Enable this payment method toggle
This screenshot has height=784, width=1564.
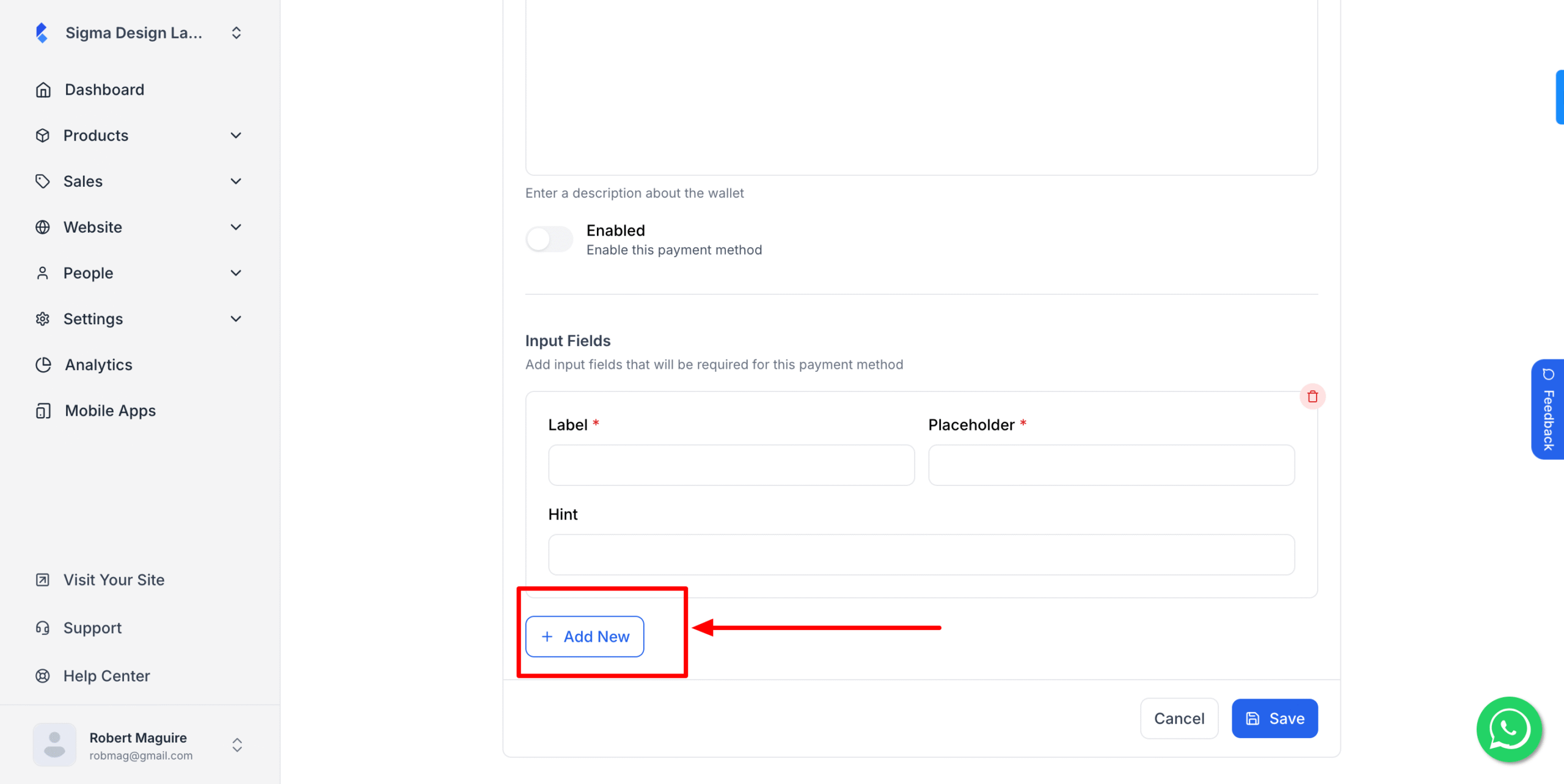click(549, 239)
